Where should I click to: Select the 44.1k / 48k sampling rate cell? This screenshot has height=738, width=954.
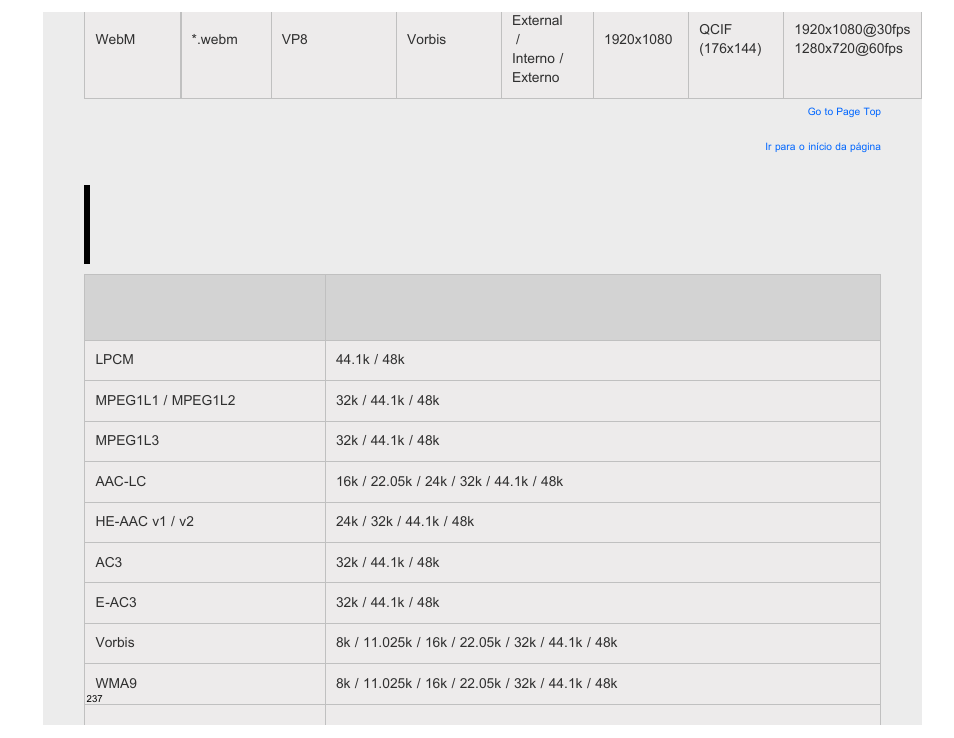click(x=603, y=360)
